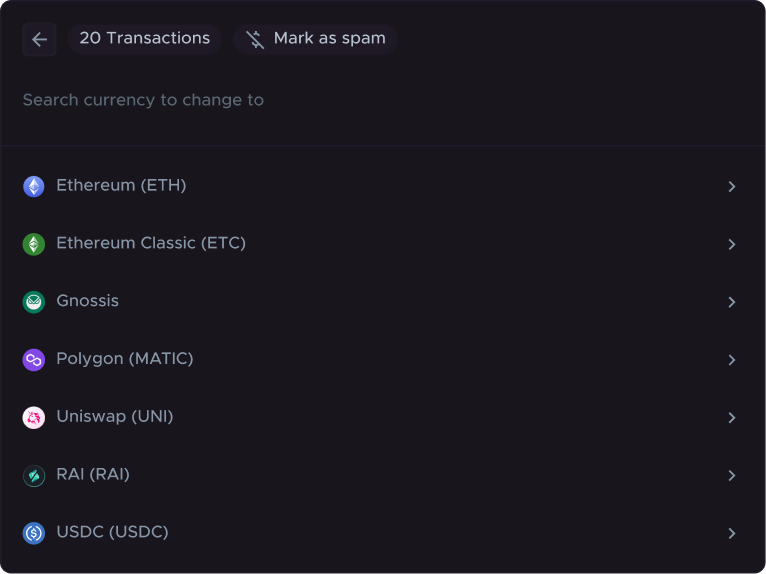The image size is (766, 574).
Task: Open the Polygon (MATIC) row chevron
Action: pos(732,360)
